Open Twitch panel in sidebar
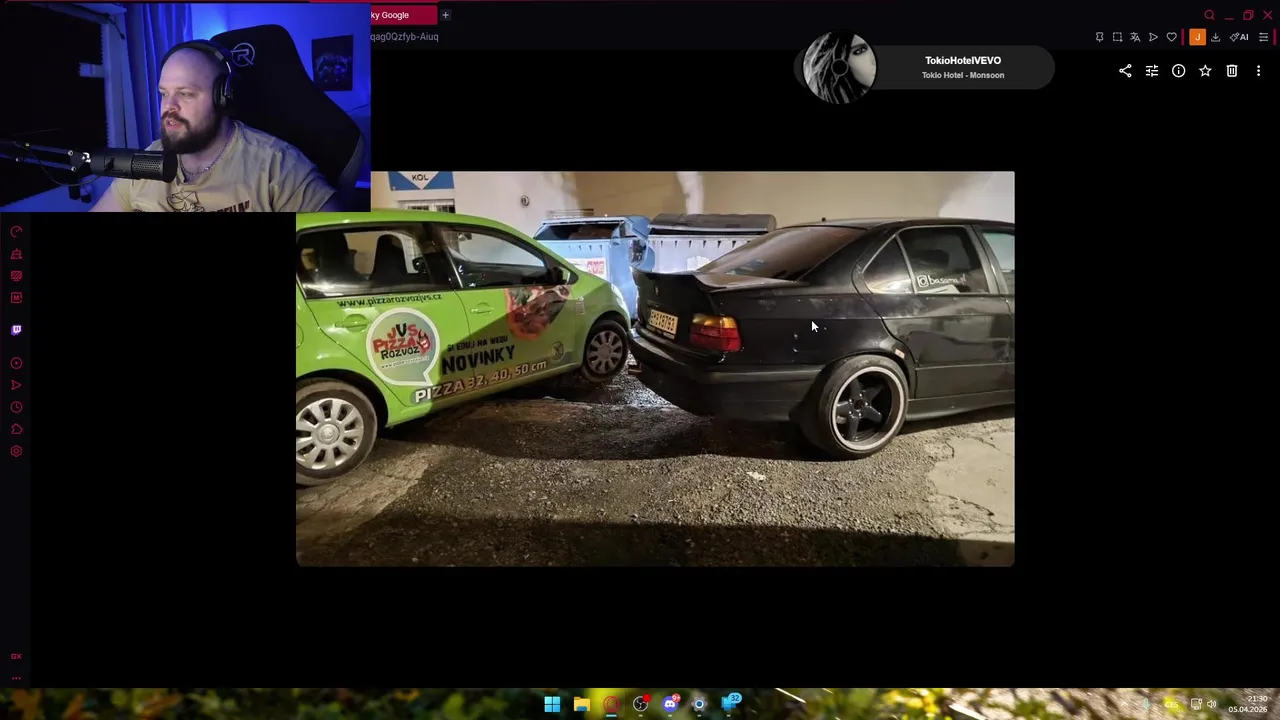The image size is (1280, 720). [x=16, y=330]
